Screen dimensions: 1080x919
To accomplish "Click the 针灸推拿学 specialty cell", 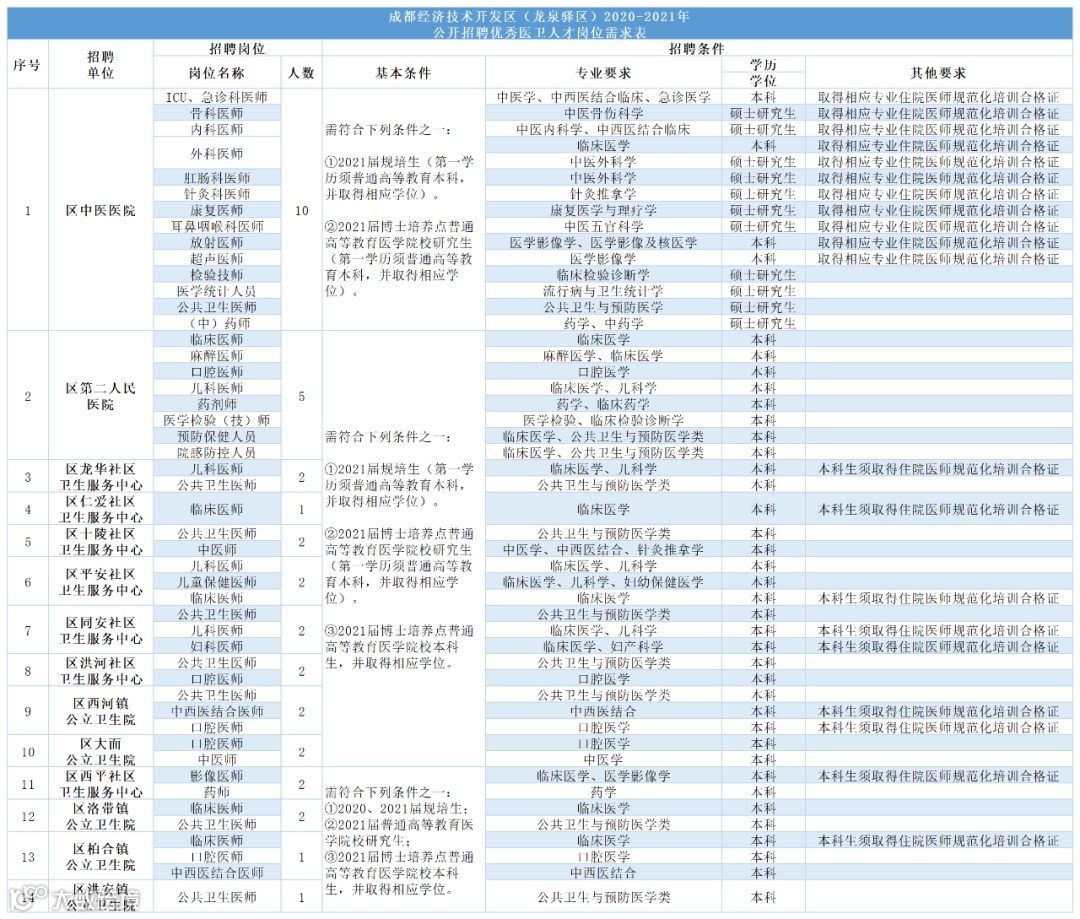I will click(603, 194).
